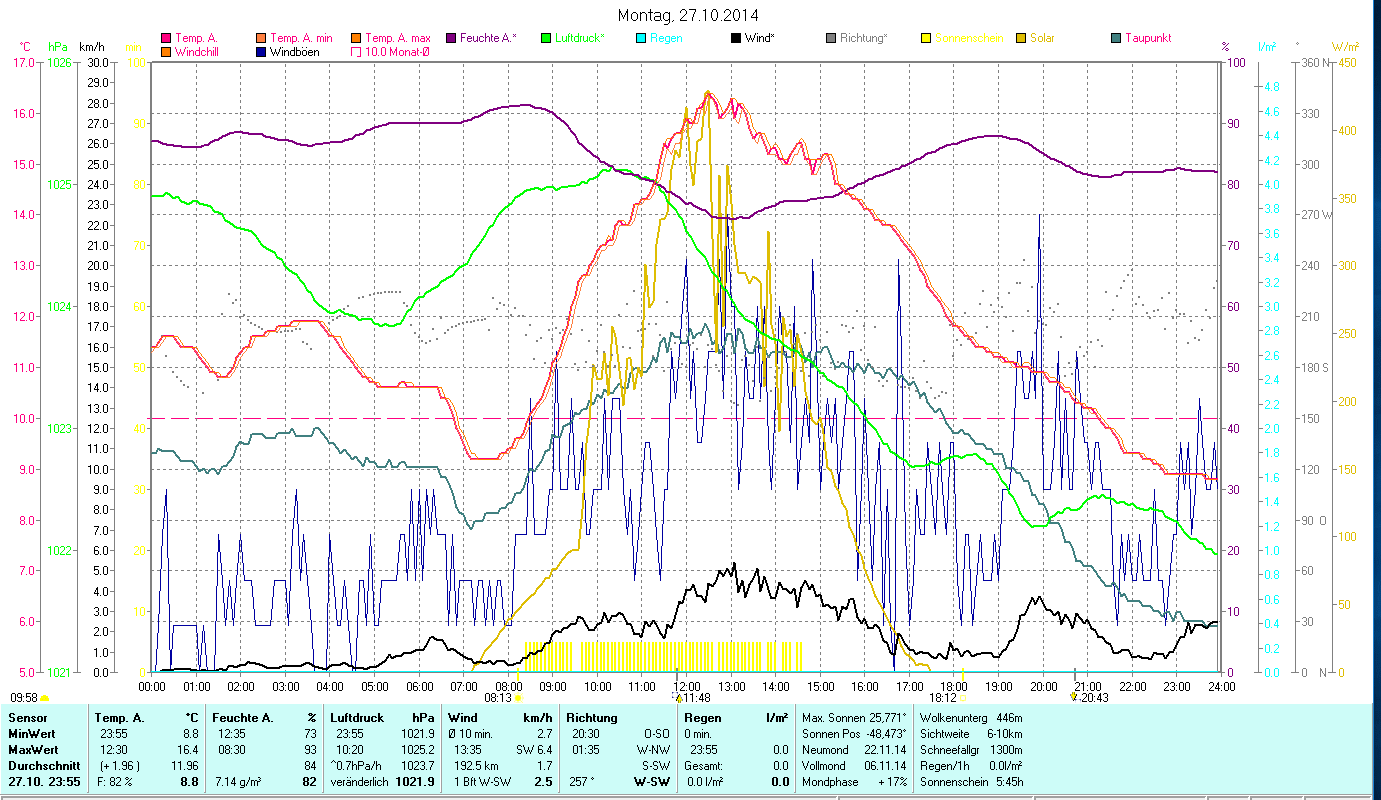Viewport: 1381px width, 800px height.
Task: Click the Regen column header in table
Action: tap(703, 718)
